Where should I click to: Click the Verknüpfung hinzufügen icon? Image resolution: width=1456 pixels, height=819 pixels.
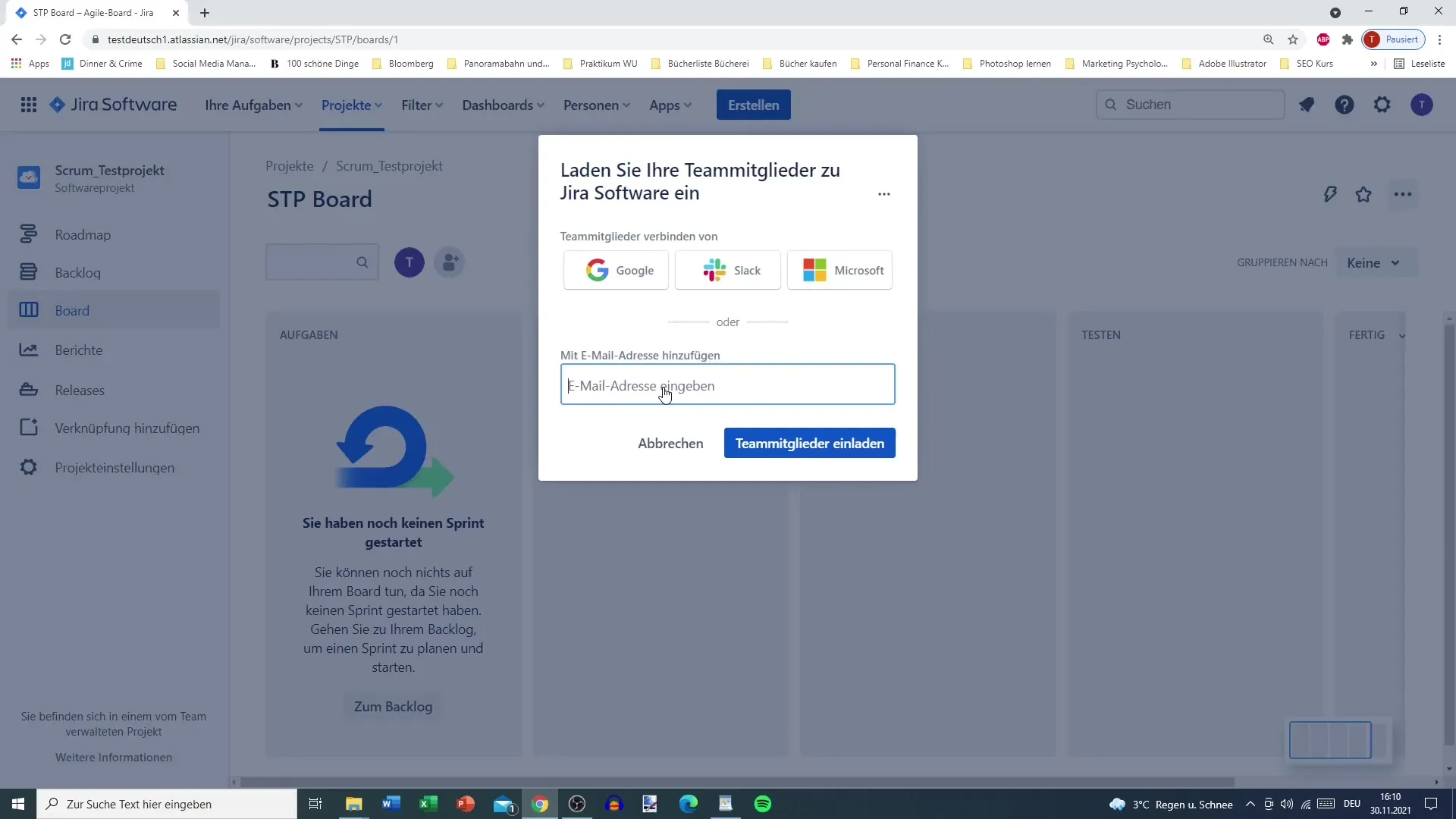[x=27, y=429]
